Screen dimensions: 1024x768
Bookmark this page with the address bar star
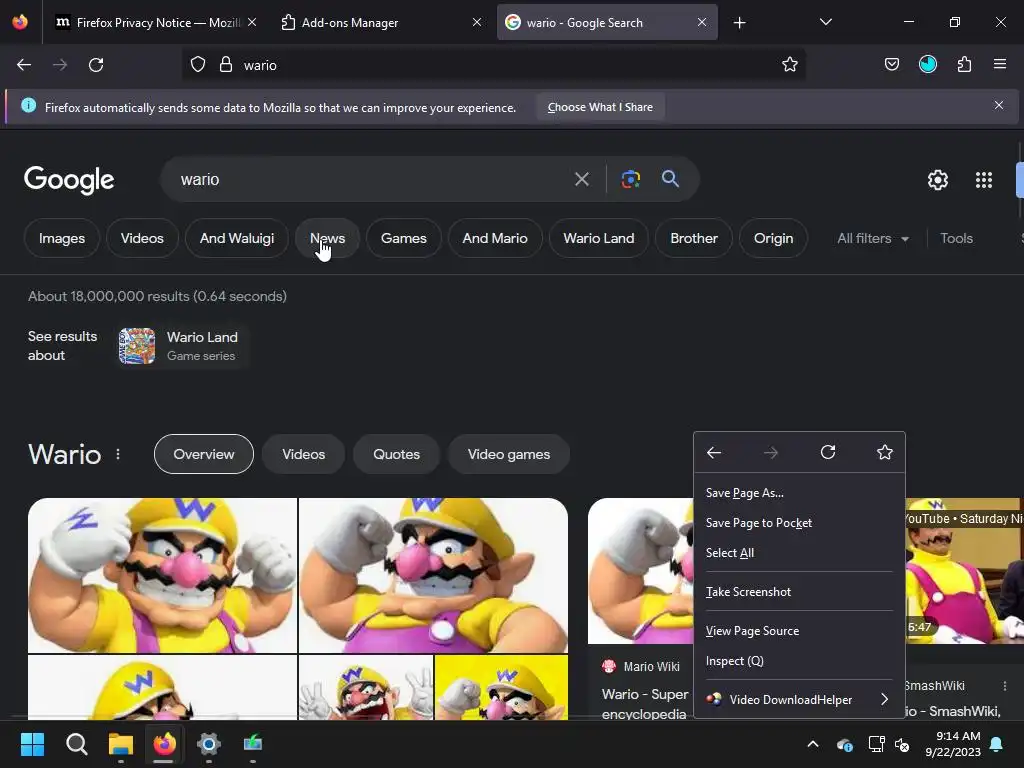(790, 65)
